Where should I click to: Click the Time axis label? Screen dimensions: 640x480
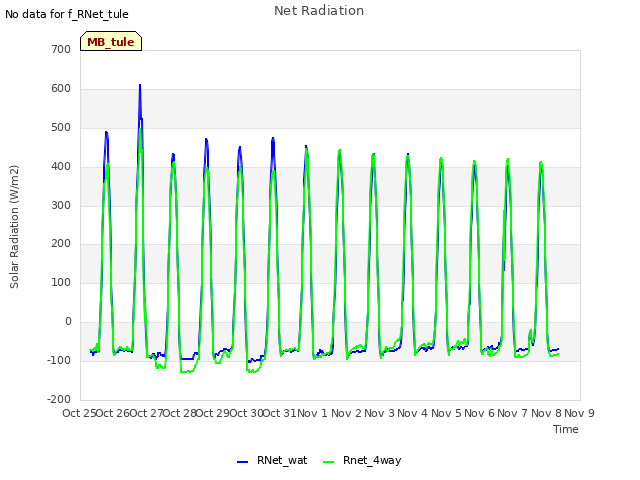point(566,429)
